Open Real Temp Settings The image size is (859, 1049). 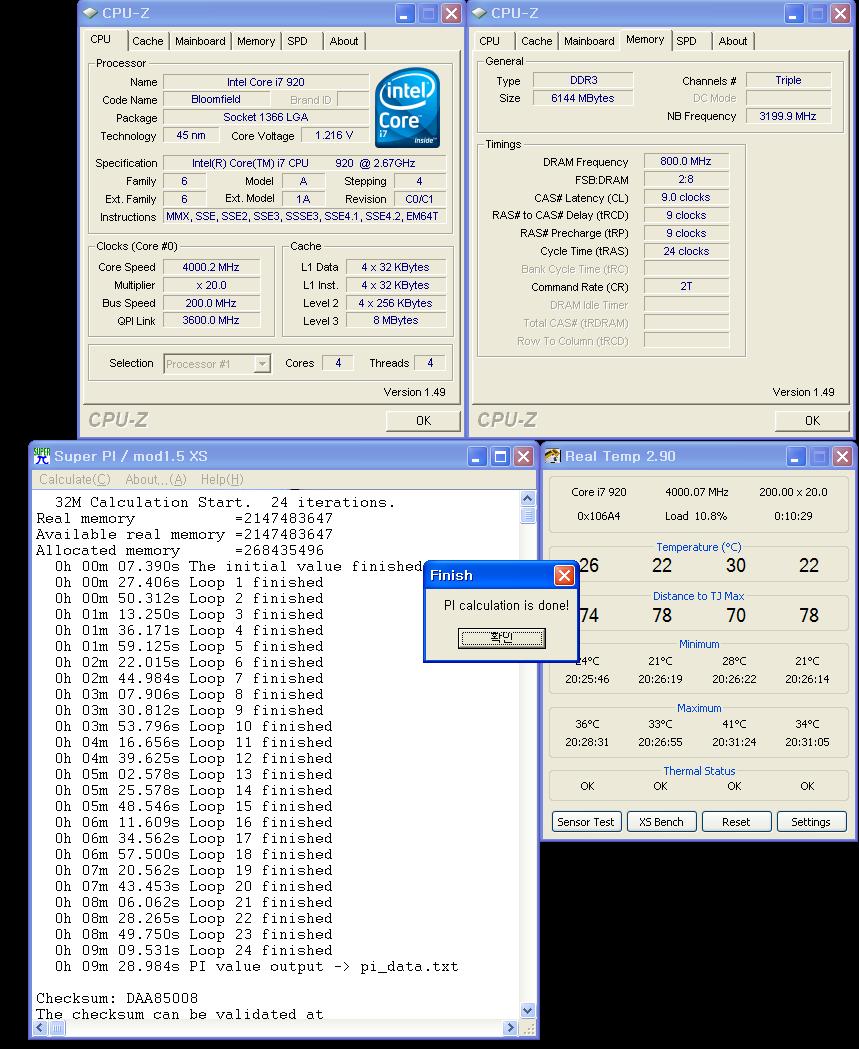[811, 822]
